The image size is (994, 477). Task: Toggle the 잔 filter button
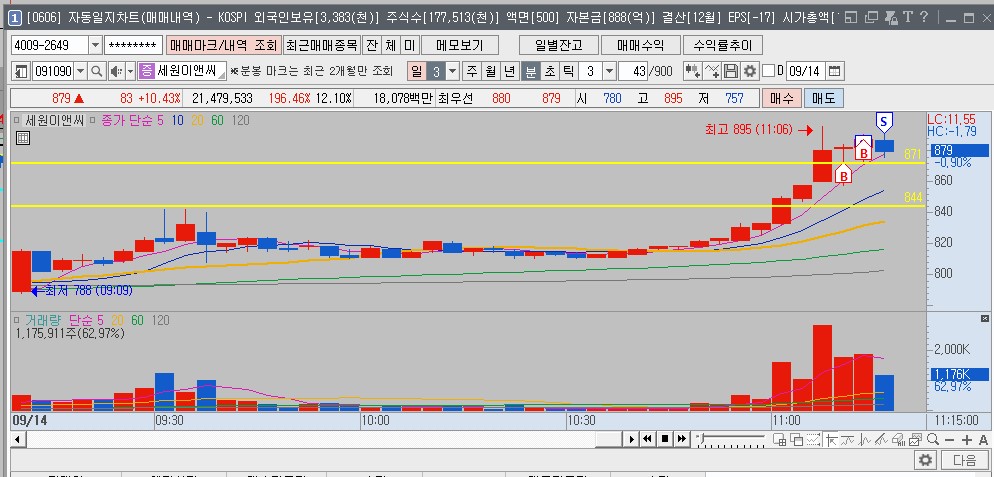click(x=371, y=45)
